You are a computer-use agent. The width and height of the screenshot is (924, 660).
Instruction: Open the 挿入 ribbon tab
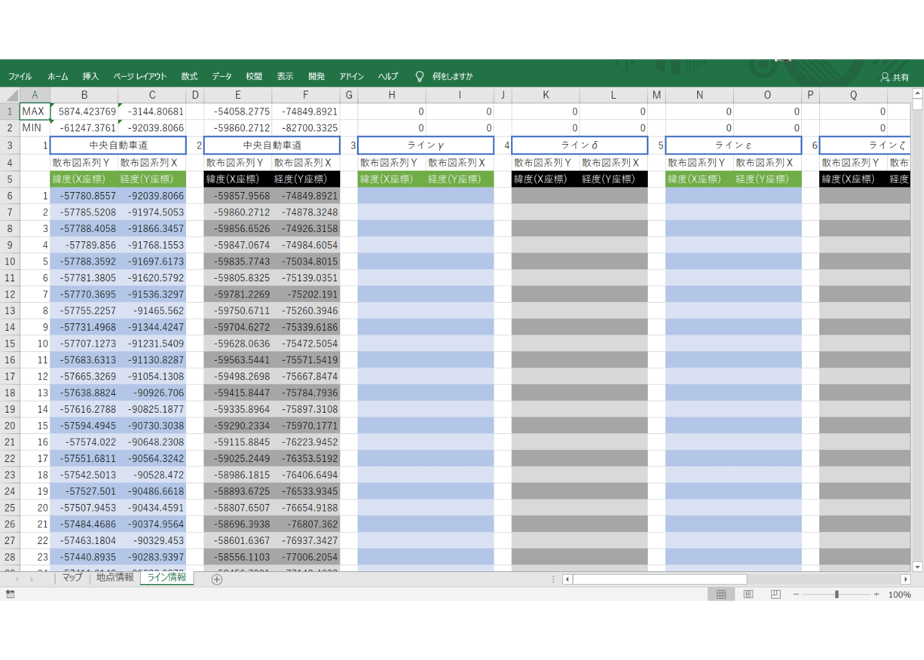click(x=90, y=76)
